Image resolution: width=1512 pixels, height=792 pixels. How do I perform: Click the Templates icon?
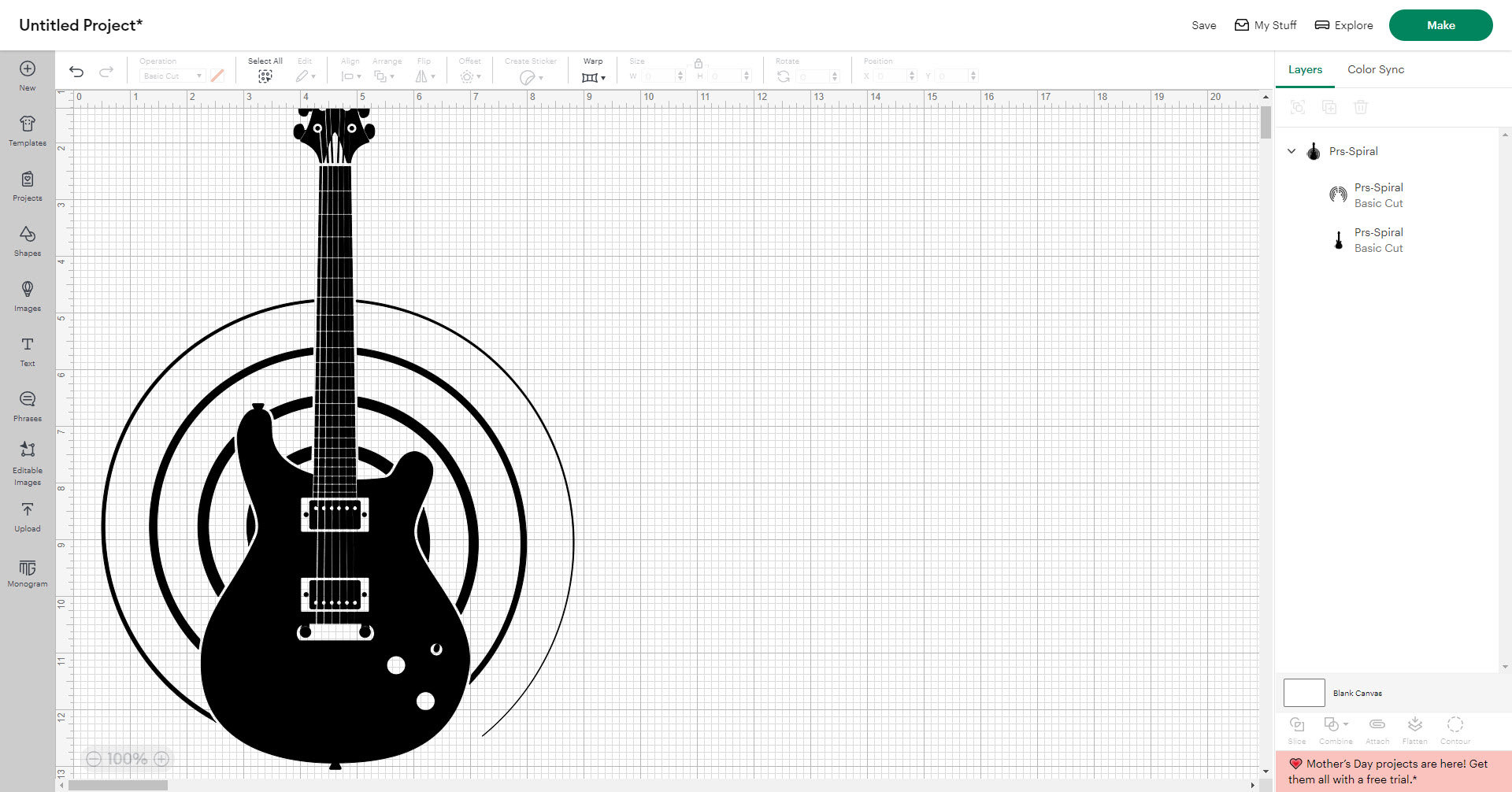point(27,128)
